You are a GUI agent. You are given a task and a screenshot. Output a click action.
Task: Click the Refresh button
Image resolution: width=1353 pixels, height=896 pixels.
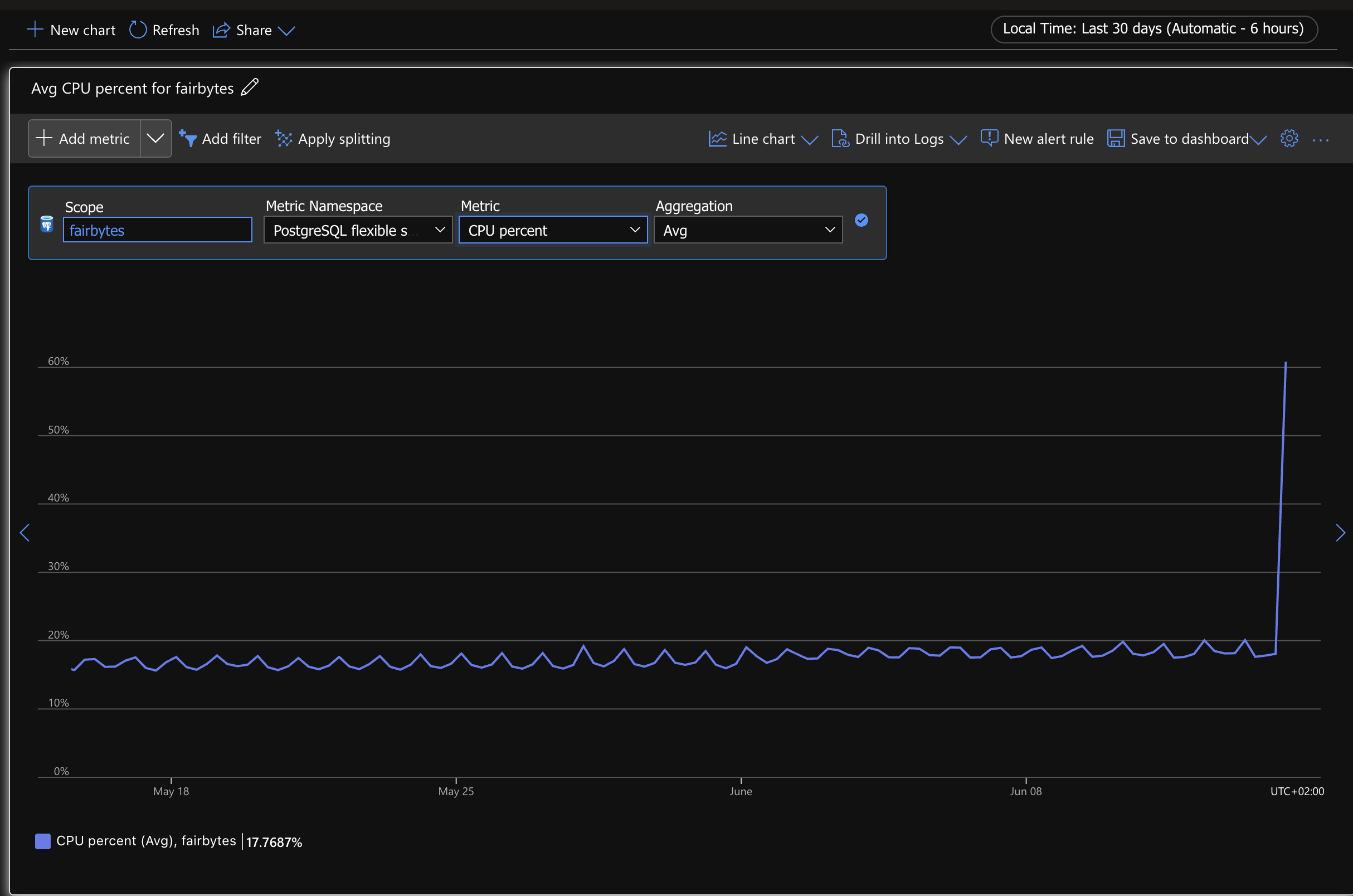[x=164, y=30]
